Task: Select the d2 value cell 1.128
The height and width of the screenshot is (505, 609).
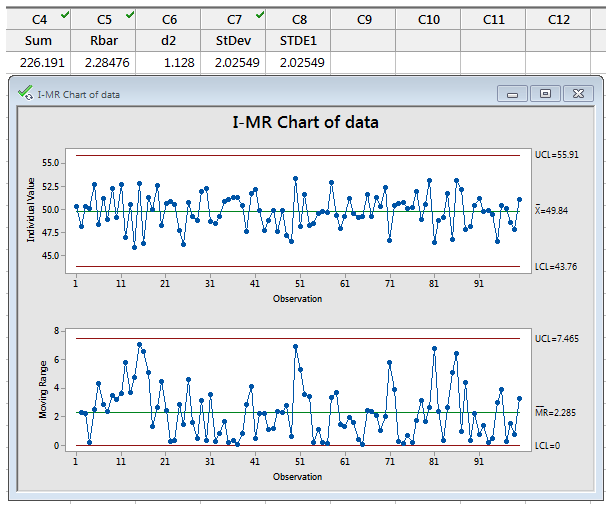Action: point(169,62)
